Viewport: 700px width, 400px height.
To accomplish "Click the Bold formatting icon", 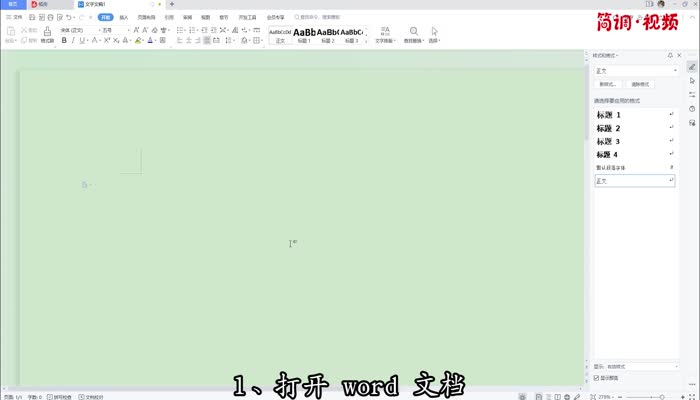I will [64, 41].
